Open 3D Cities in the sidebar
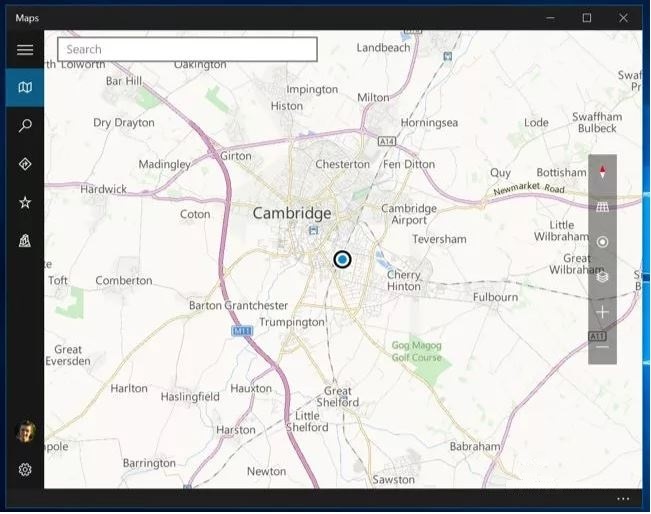 tap(25, 240)
